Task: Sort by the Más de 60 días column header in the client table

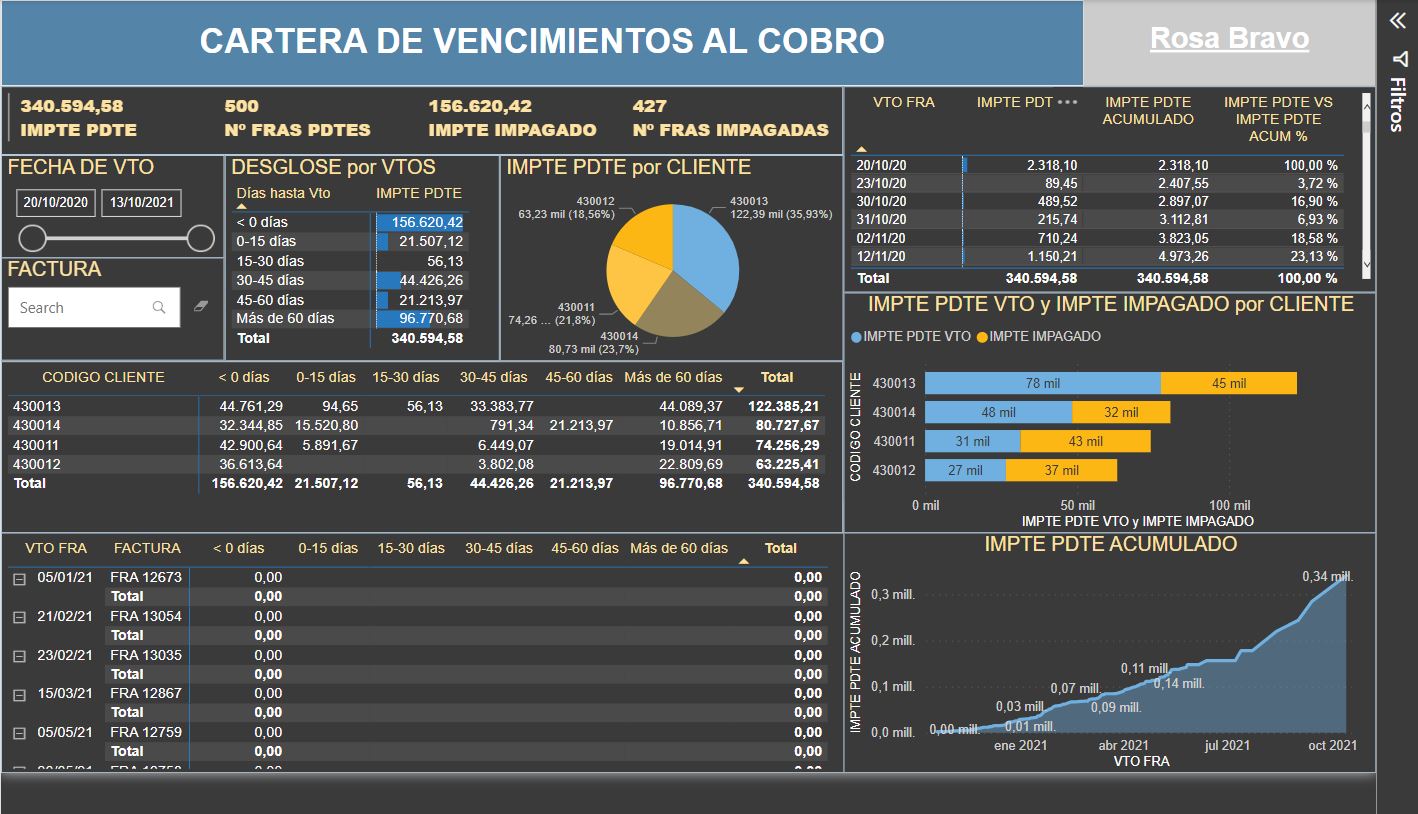Action: coord(672,378)
